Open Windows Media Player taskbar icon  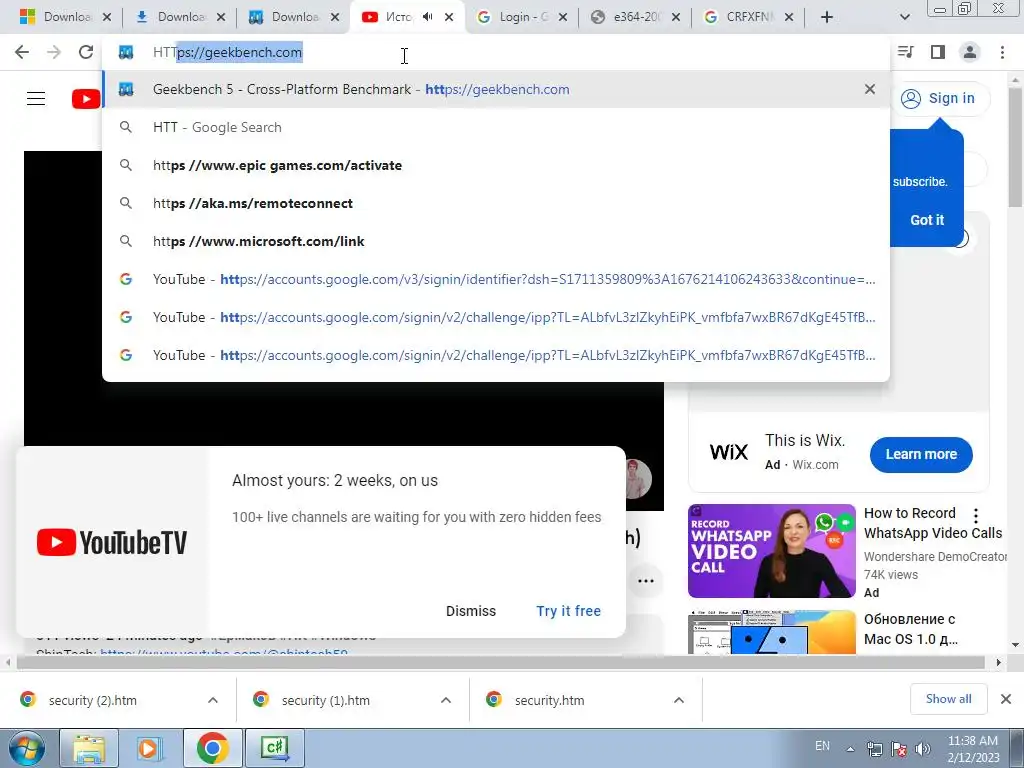[150, 748]
